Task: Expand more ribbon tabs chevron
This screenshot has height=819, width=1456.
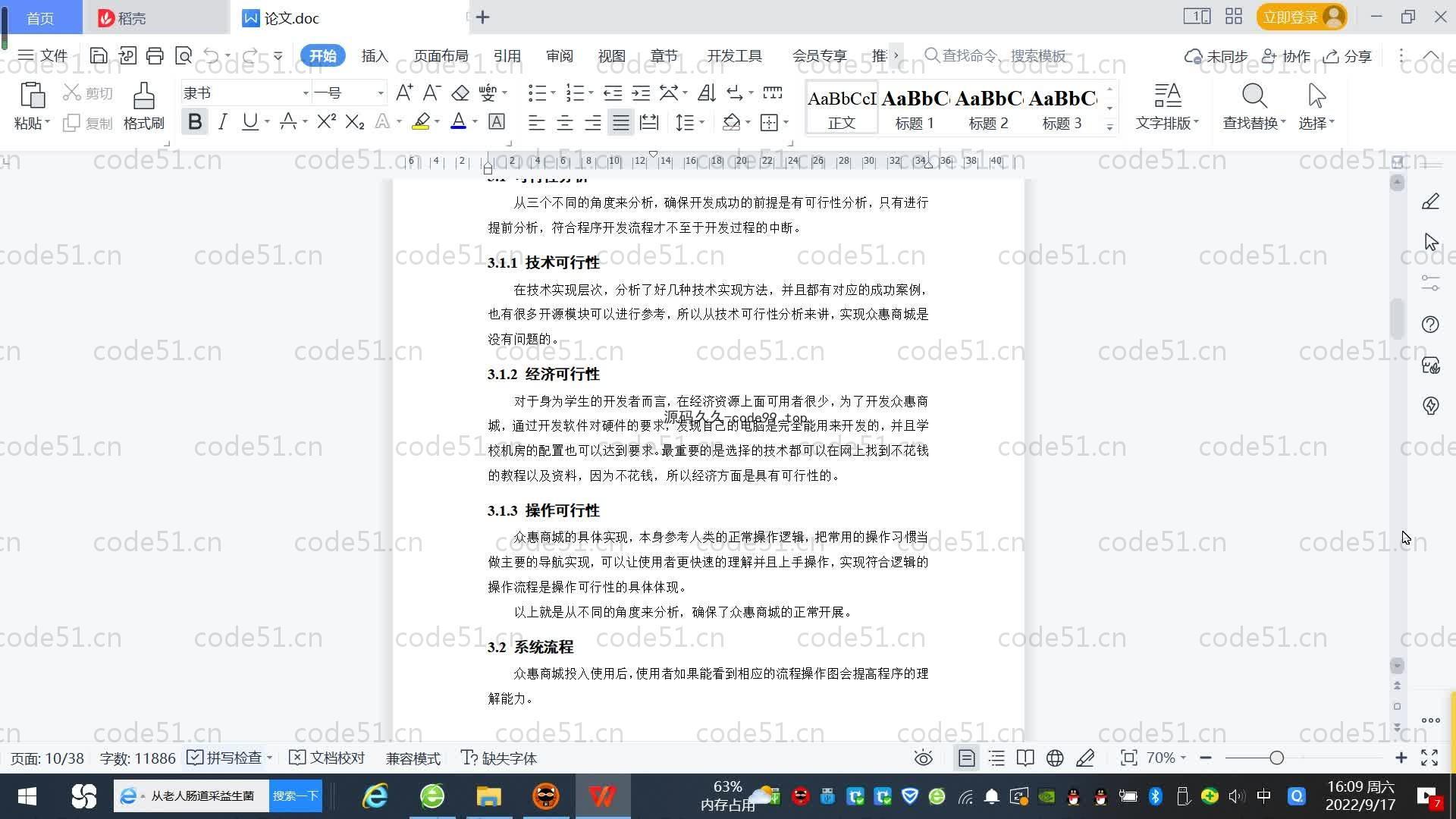Action: tap(896, 55)
